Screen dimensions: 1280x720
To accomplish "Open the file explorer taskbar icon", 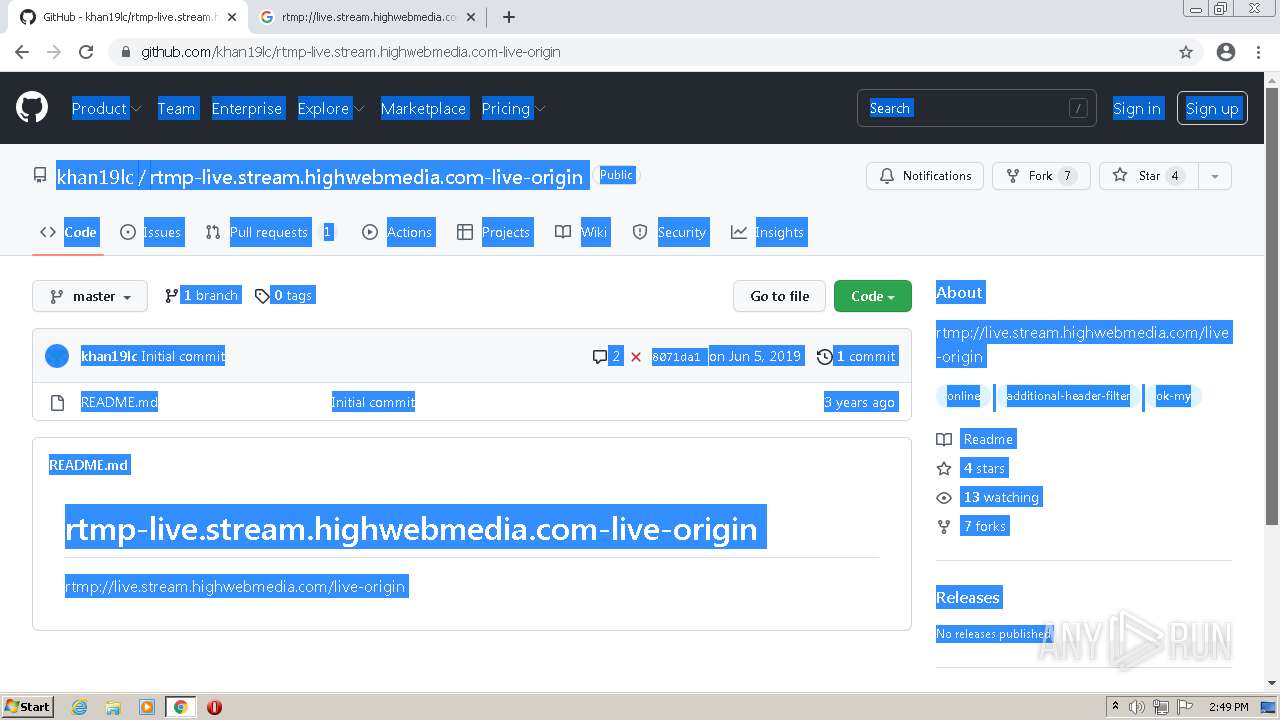I will [113, 707].
